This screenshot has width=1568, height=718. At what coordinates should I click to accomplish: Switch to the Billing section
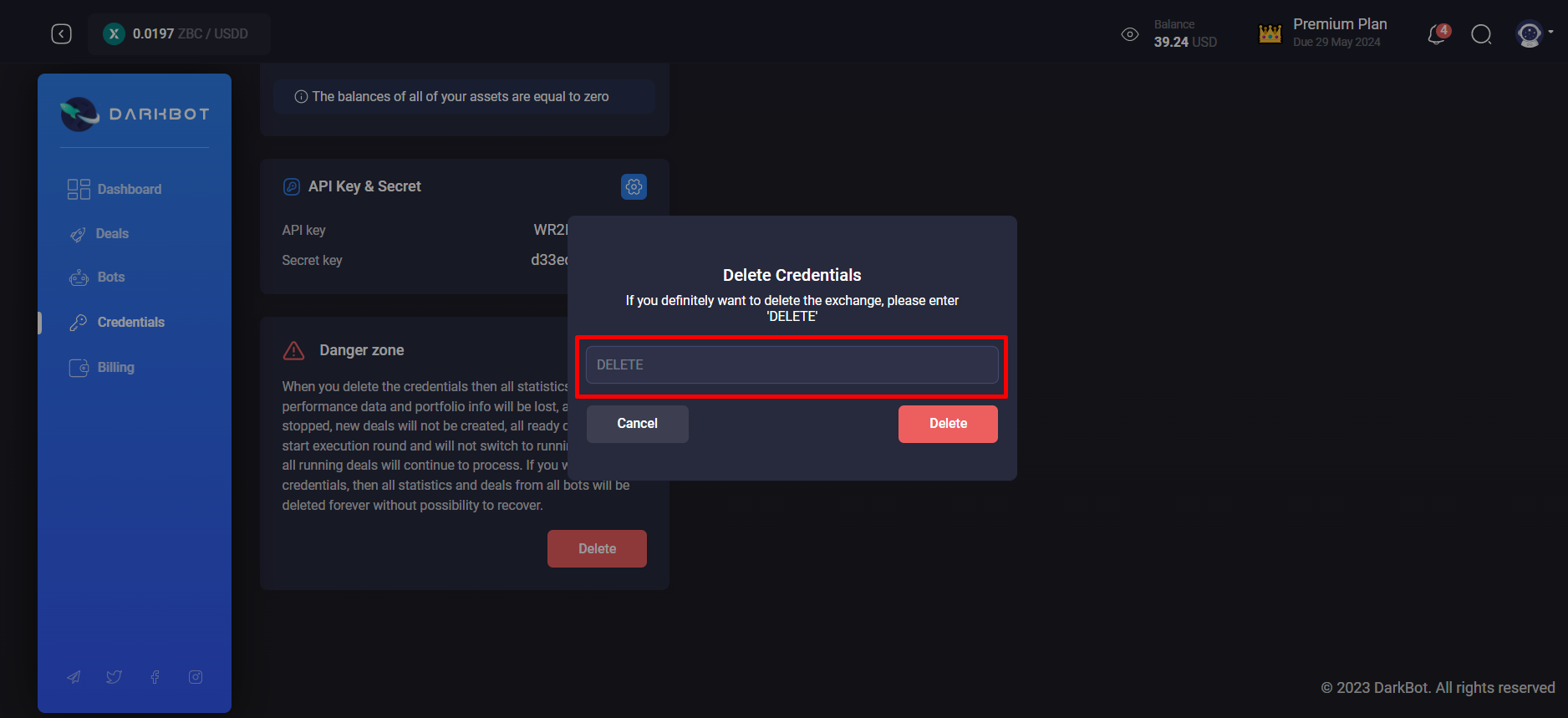point(116,367)
